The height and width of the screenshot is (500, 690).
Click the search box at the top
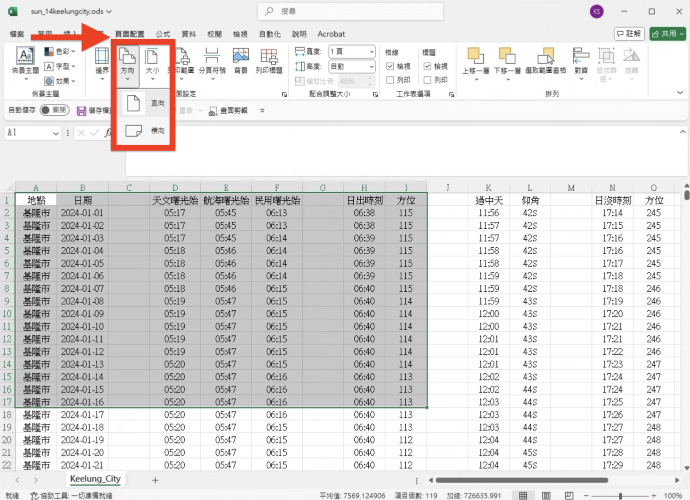click(x=350, y=11)
